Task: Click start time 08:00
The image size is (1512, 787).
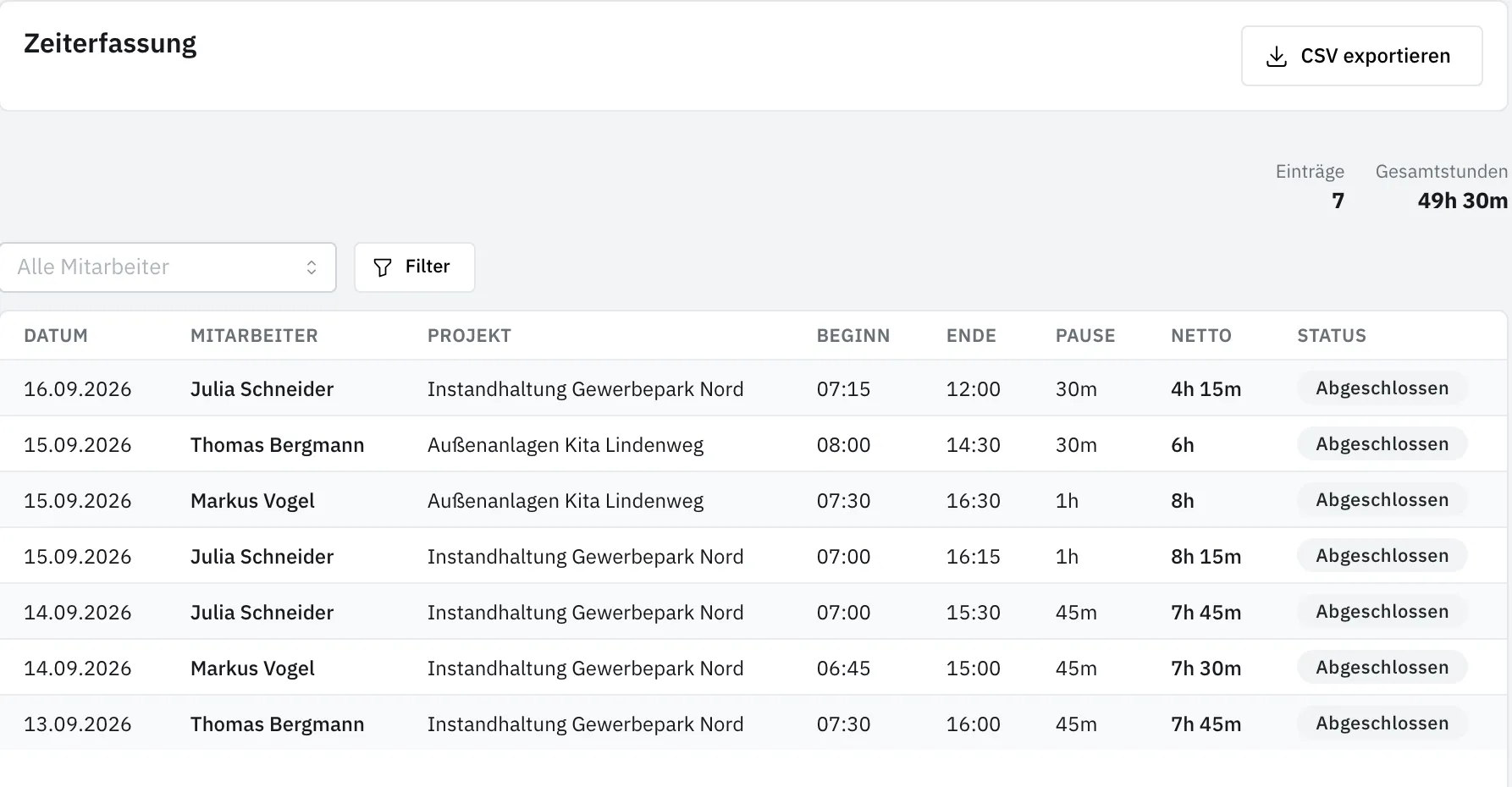Action: [843, 445]
